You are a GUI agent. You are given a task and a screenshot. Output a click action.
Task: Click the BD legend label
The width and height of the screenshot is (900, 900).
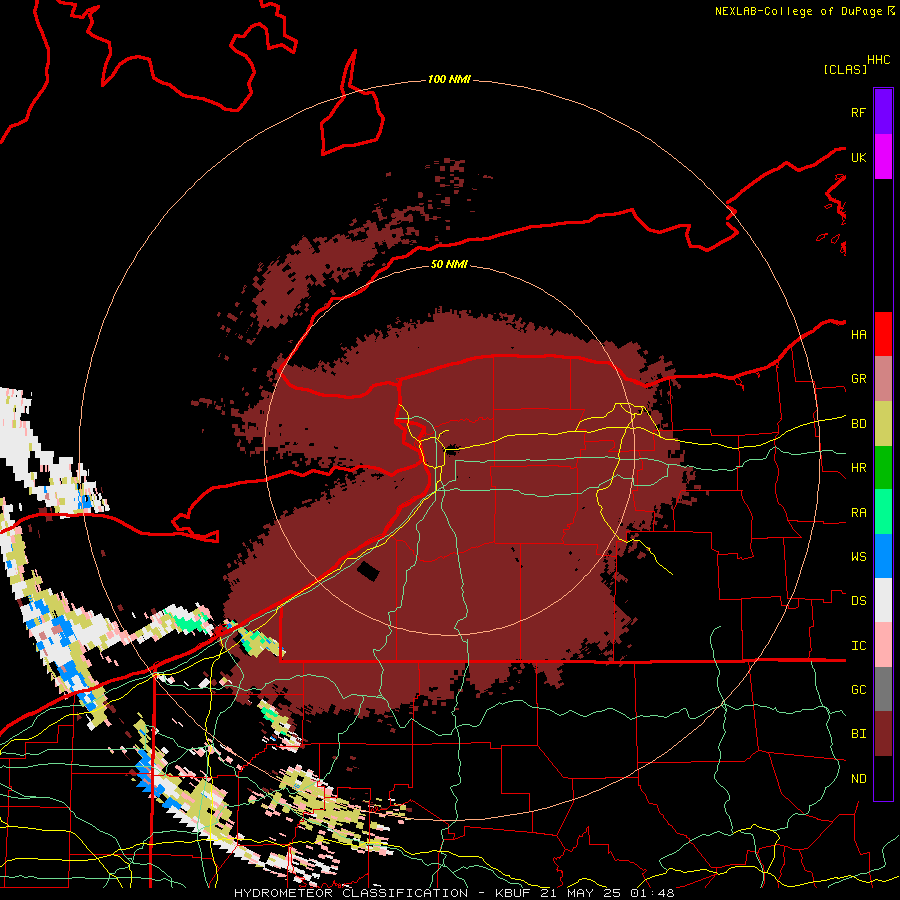pyautogui.click(x=858, y=424)
